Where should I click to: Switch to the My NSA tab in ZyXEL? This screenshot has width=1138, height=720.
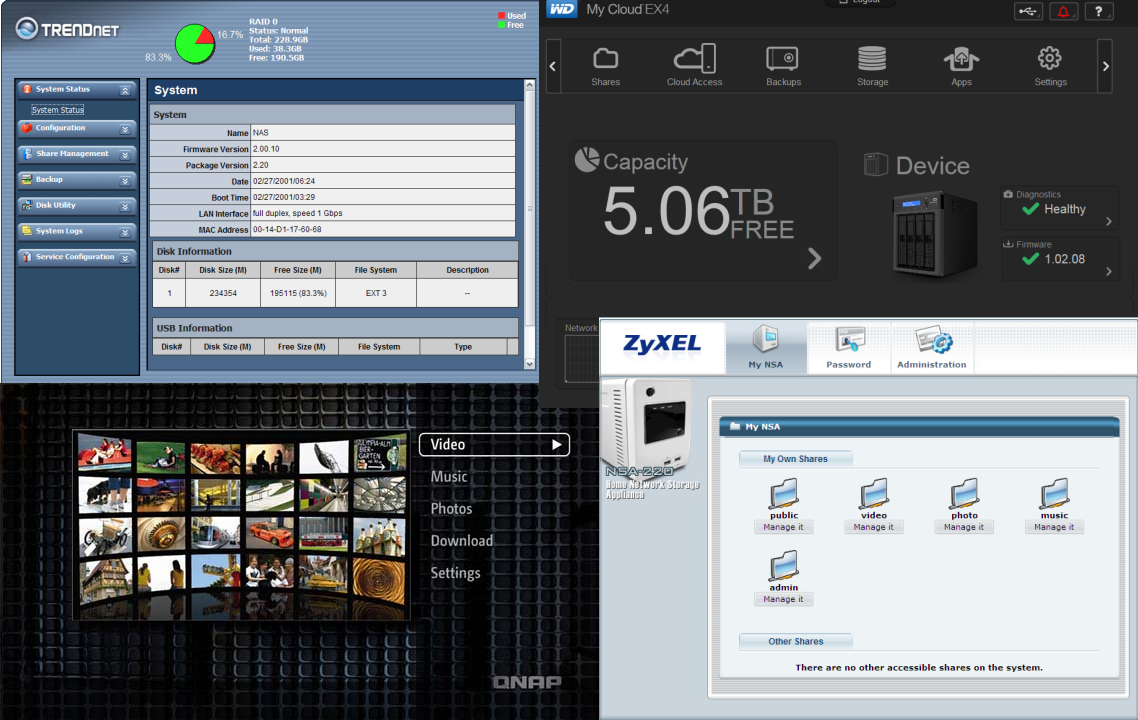[x=766, y=348]
